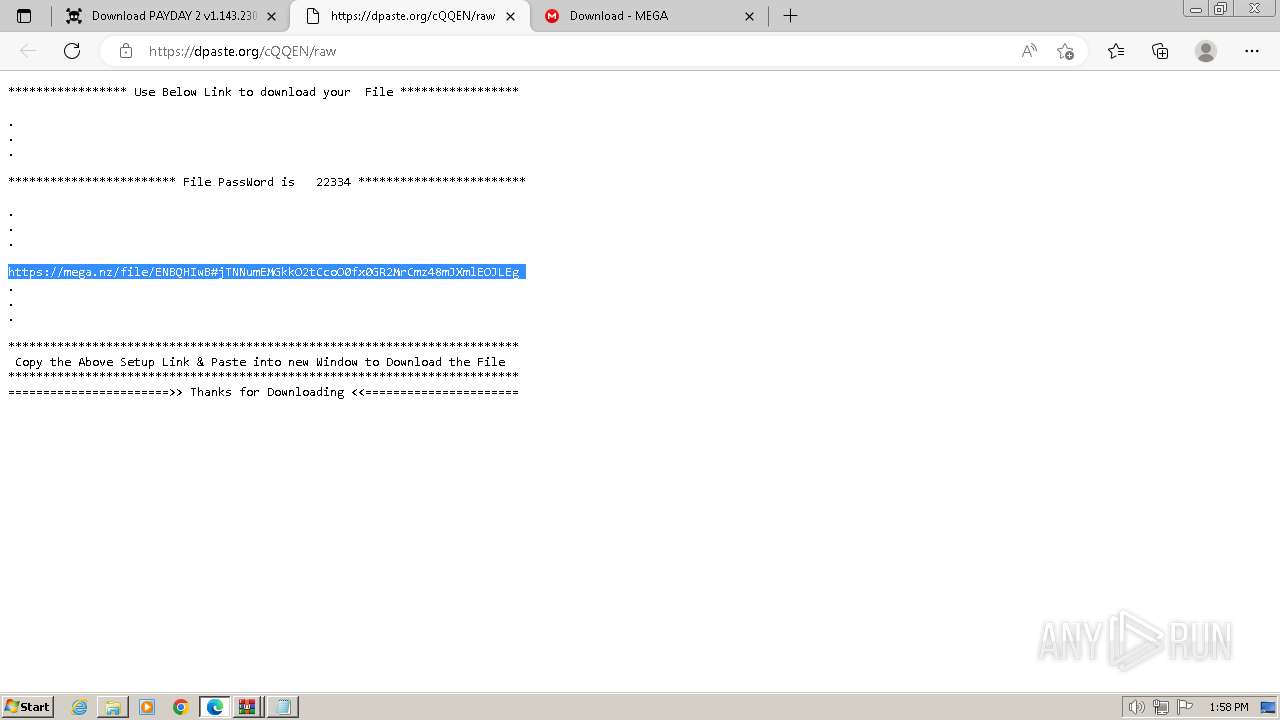Screen dimensions: 1280x720
Task: Open Windows Explorer folder icon in taskbar
Action: 113,707
